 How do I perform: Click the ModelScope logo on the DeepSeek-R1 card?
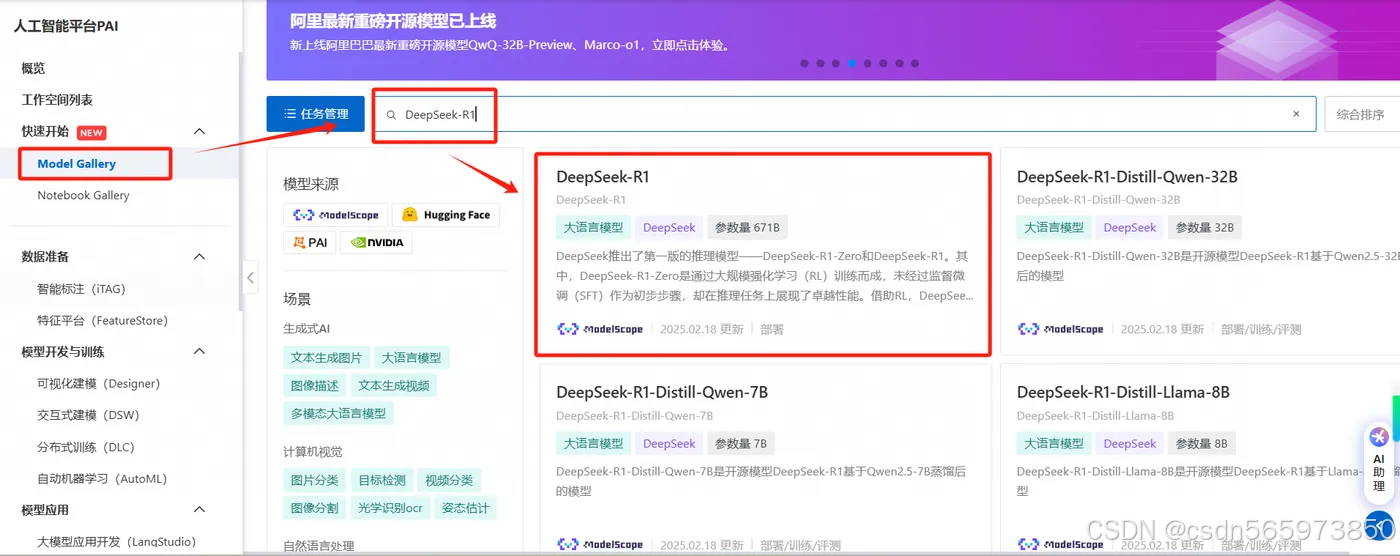click(x=600, y=329)
